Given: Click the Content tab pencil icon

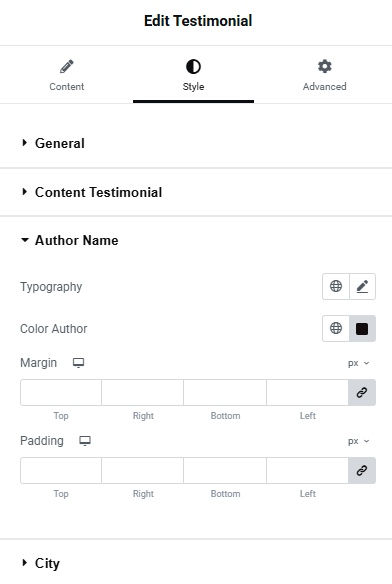Looking at the screenshot, I should point(67,67).
